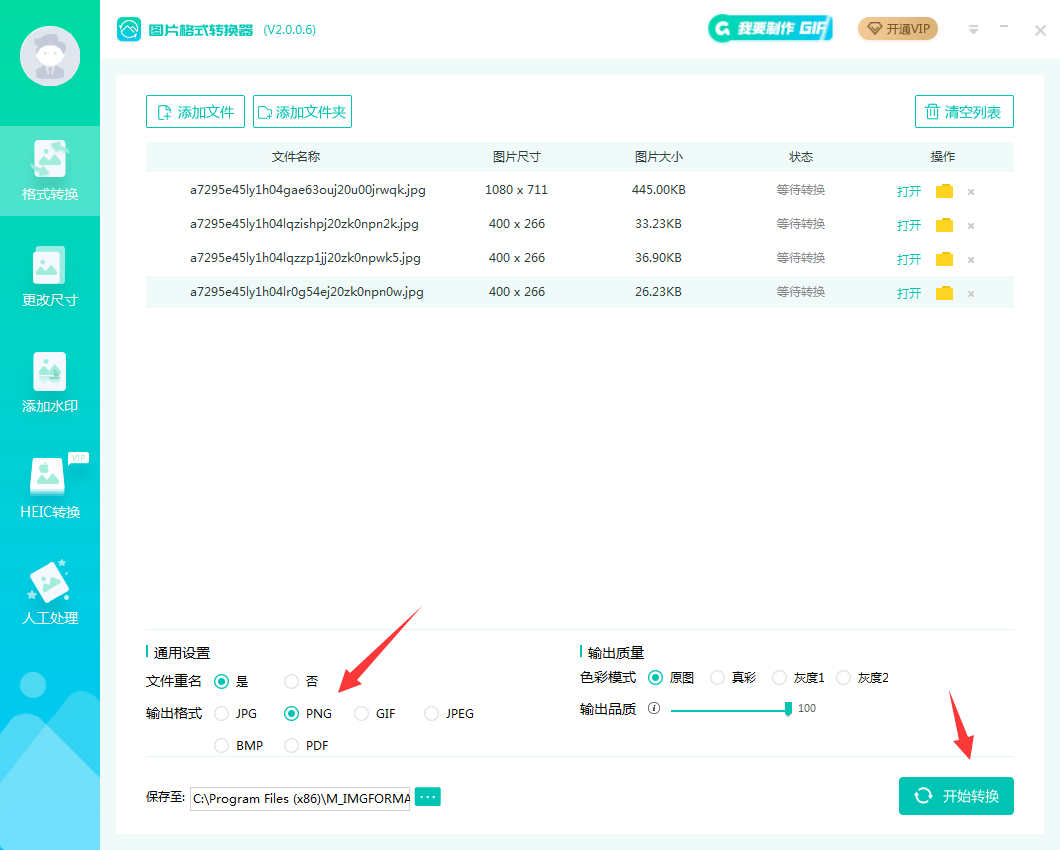Open folder for a7295e45ly1h04gae63ouj20u00jrwqk.jpg
This screenshot has width=1060, height=850.
click(944, 191)
